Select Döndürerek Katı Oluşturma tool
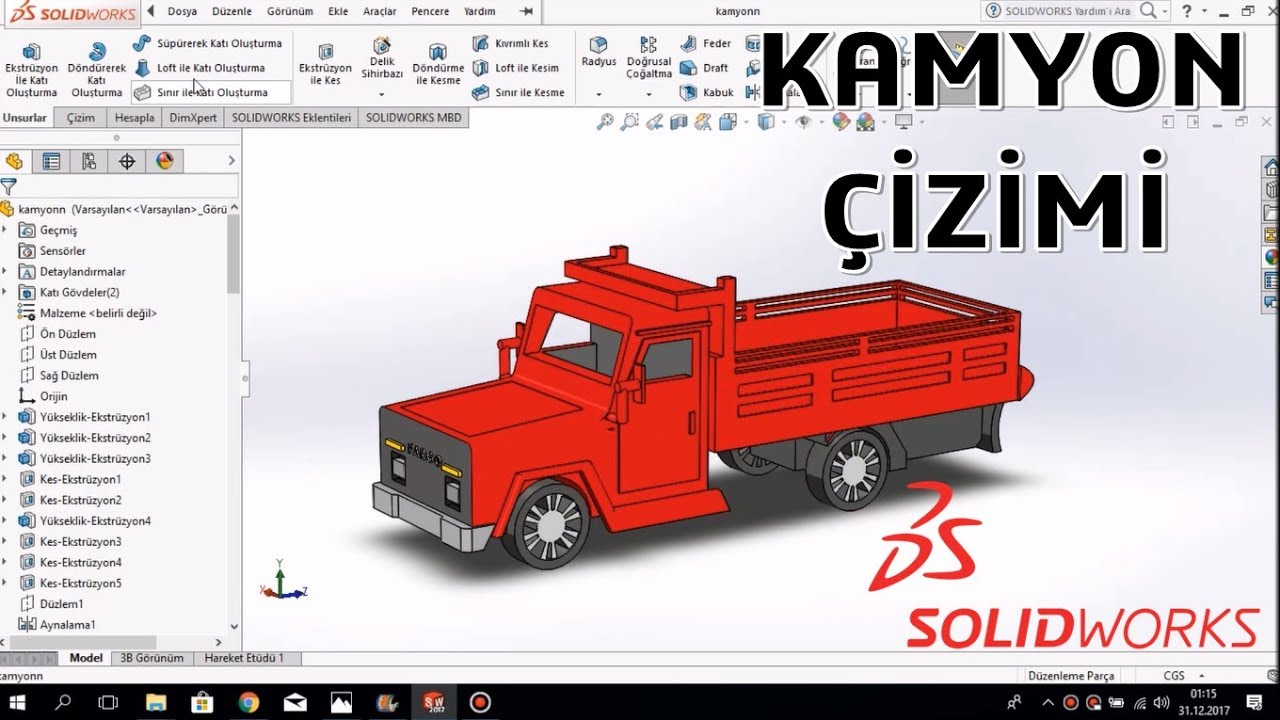 [97, 69]
